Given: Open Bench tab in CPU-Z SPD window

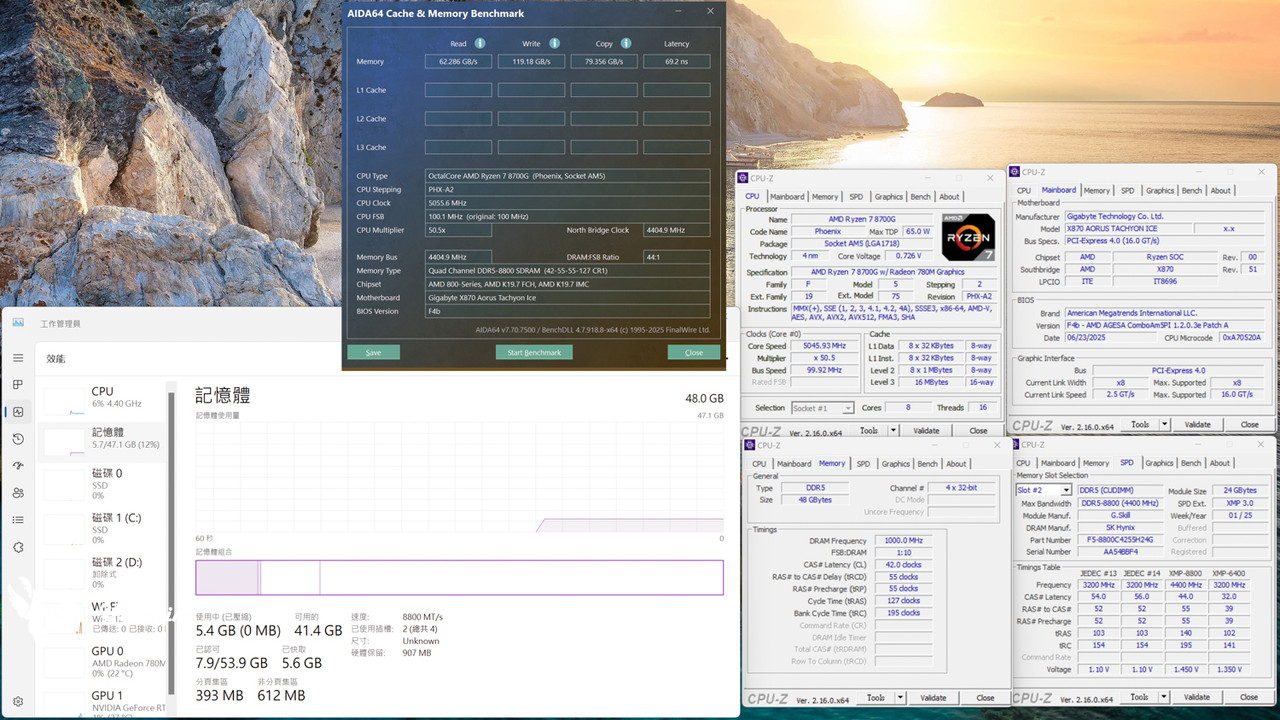Looking at the screenshot, I should click(1191, 463).
